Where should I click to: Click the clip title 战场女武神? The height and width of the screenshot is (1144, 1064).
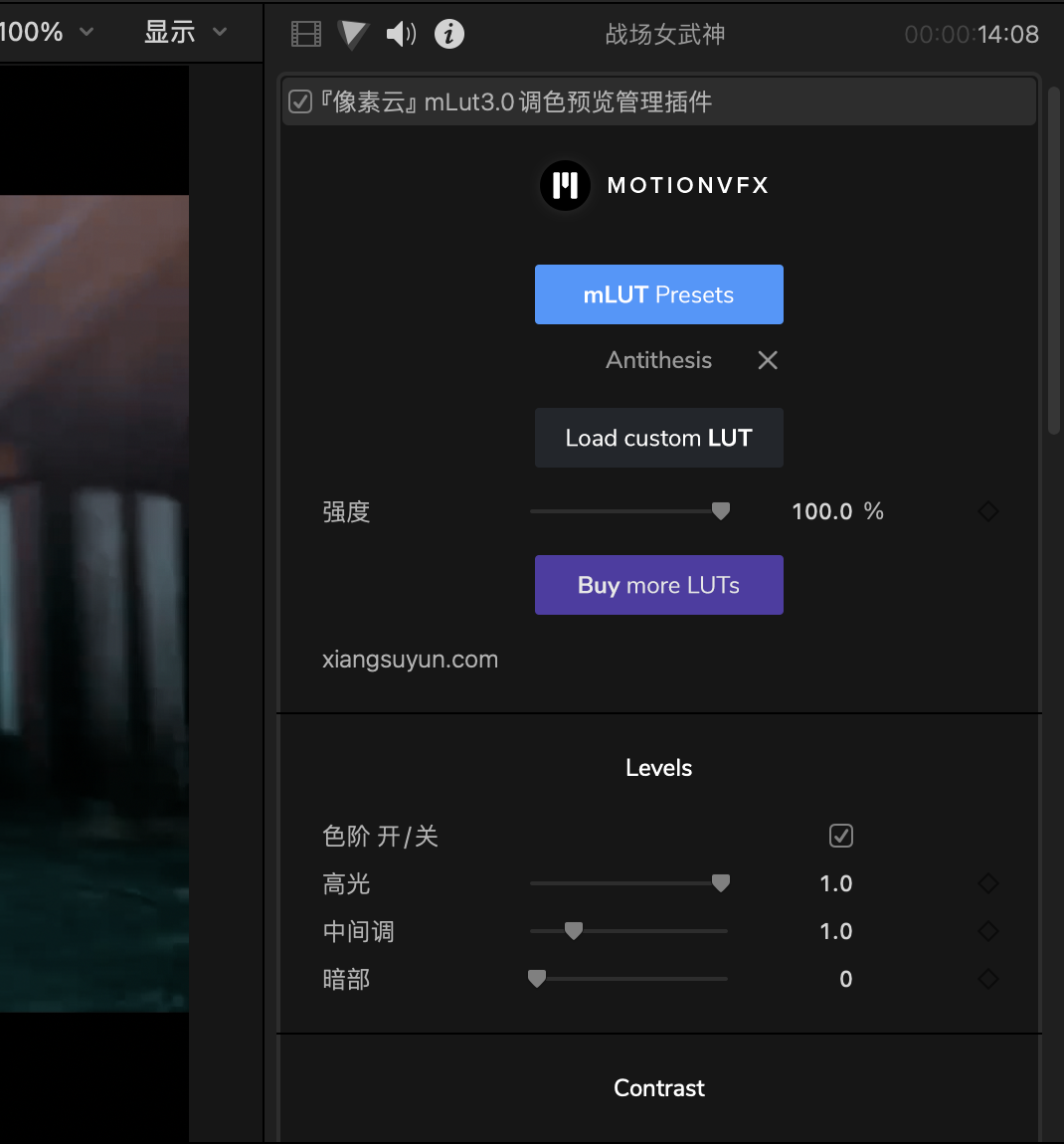click(x=665, y=34)
